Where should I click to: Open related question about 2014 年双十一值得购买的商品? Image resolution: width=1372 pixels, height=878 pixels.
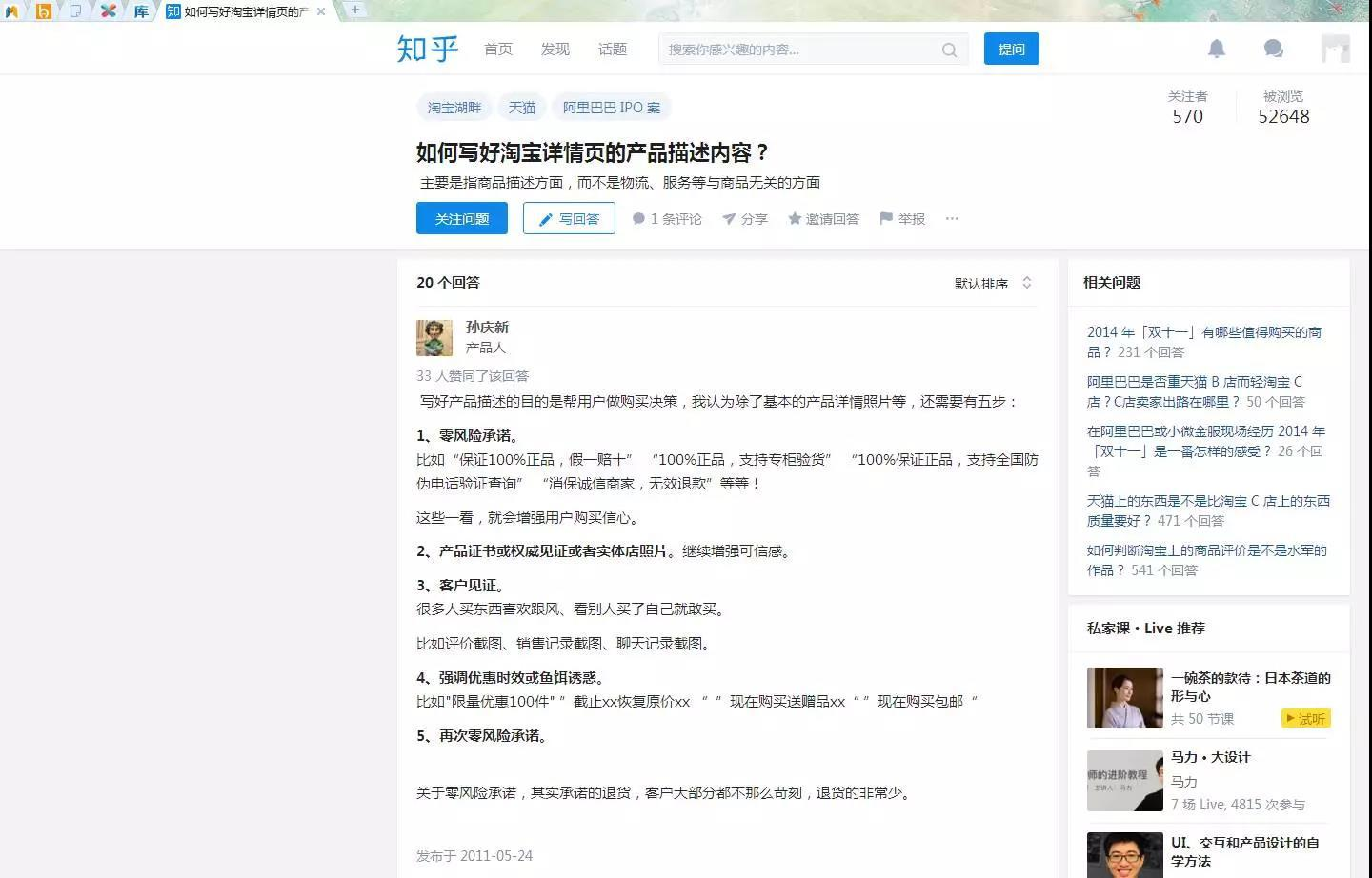[x=1204, y=342]
